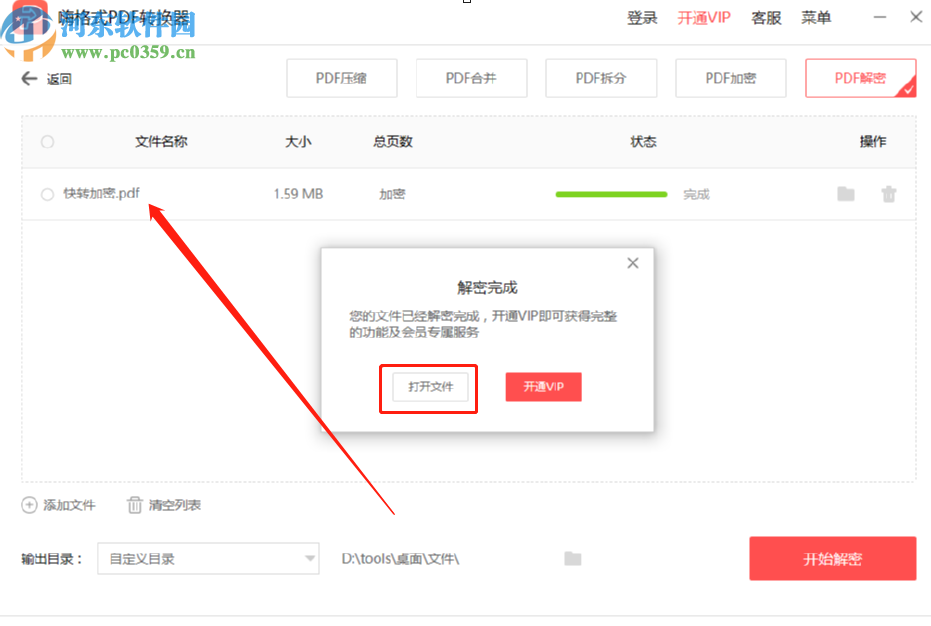Viewport: 931px width, 626px height.
Task: Click the 登录 link
Action: click(x=642, y=17)
